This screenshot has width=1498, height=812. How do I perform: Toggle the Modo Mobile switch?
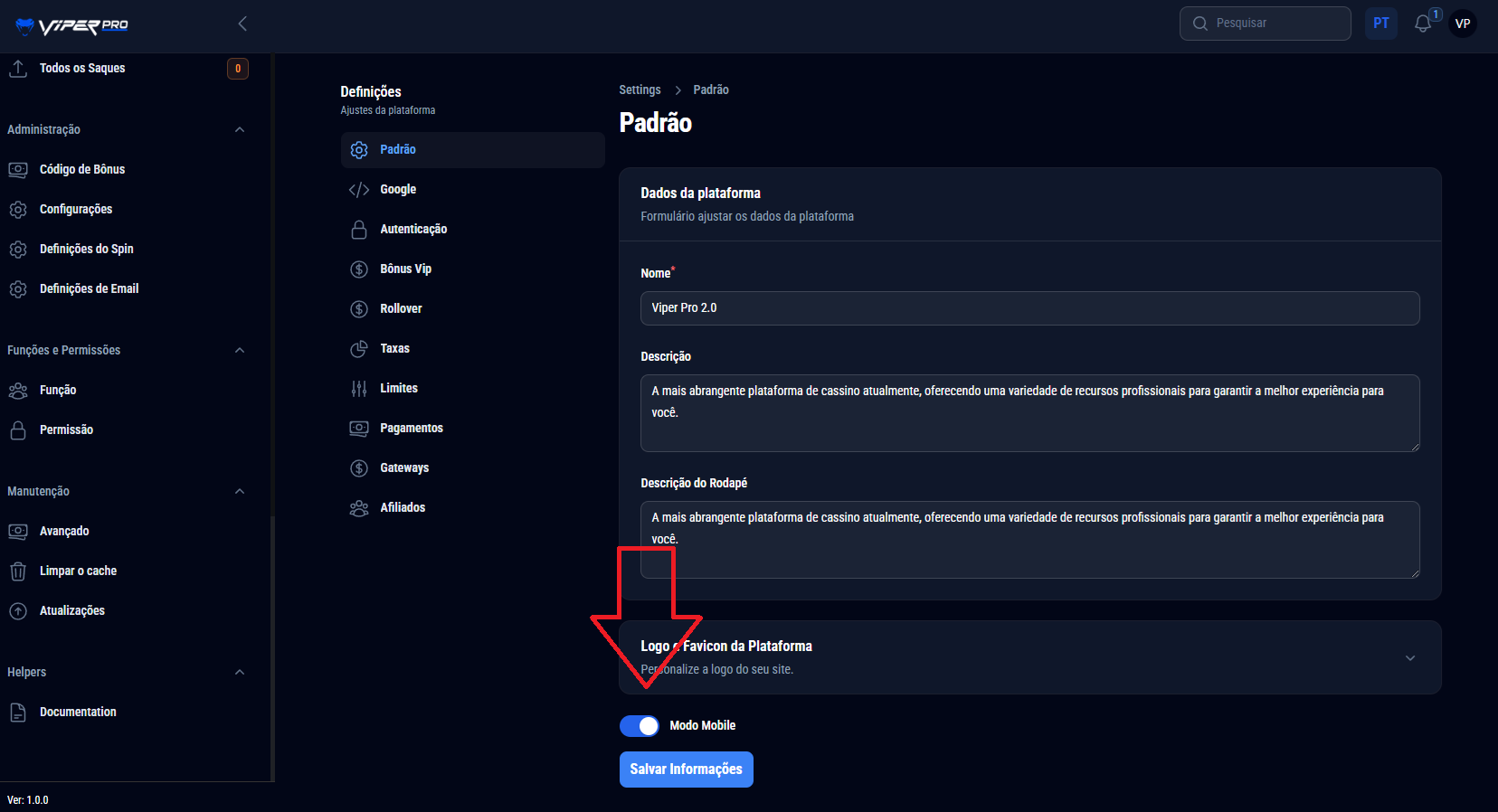click(640, 725)
